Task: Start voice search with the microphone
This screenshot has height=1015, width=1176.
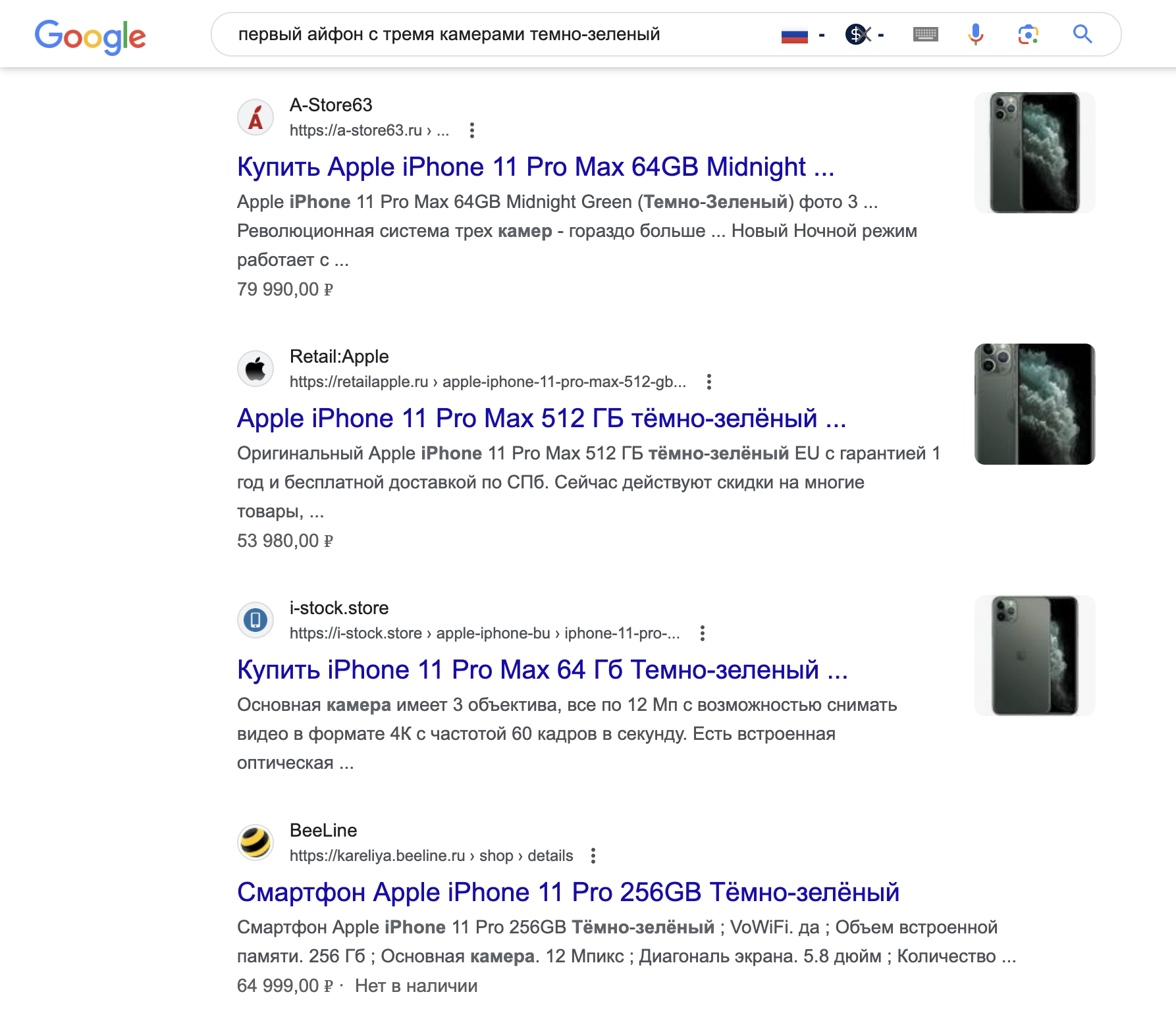Action: tap(976, 34)
